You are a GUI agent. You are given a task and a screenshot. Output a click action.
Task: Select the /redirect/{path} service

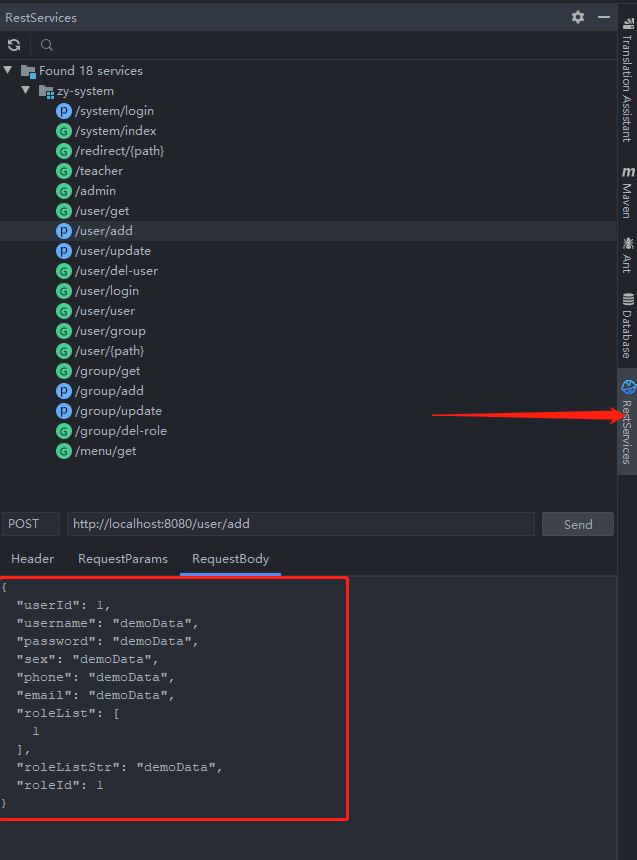click(119, 151)
